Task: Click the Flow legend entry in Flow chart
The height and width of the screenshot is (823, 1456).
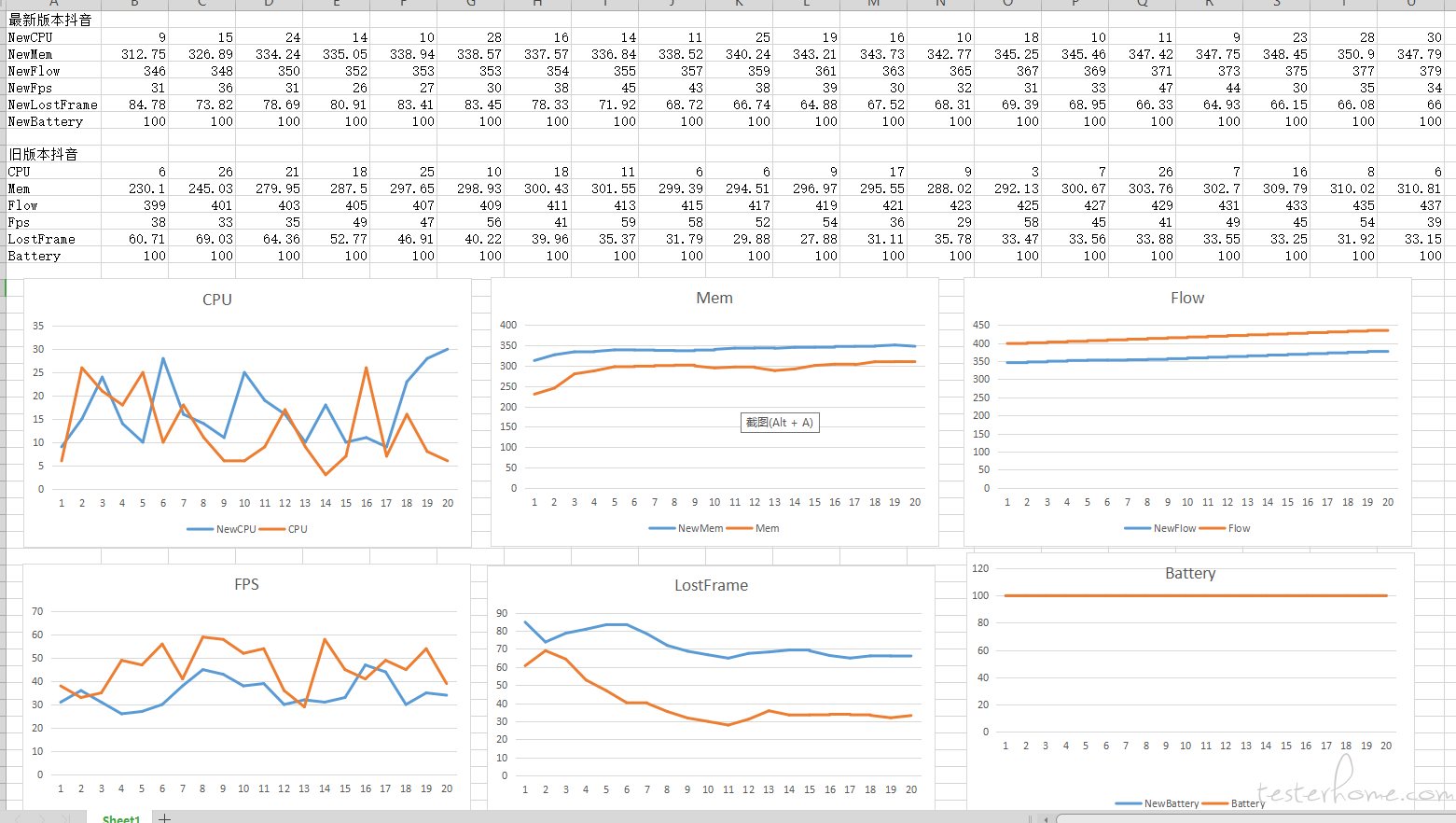Action: [x=1226, y=528]
